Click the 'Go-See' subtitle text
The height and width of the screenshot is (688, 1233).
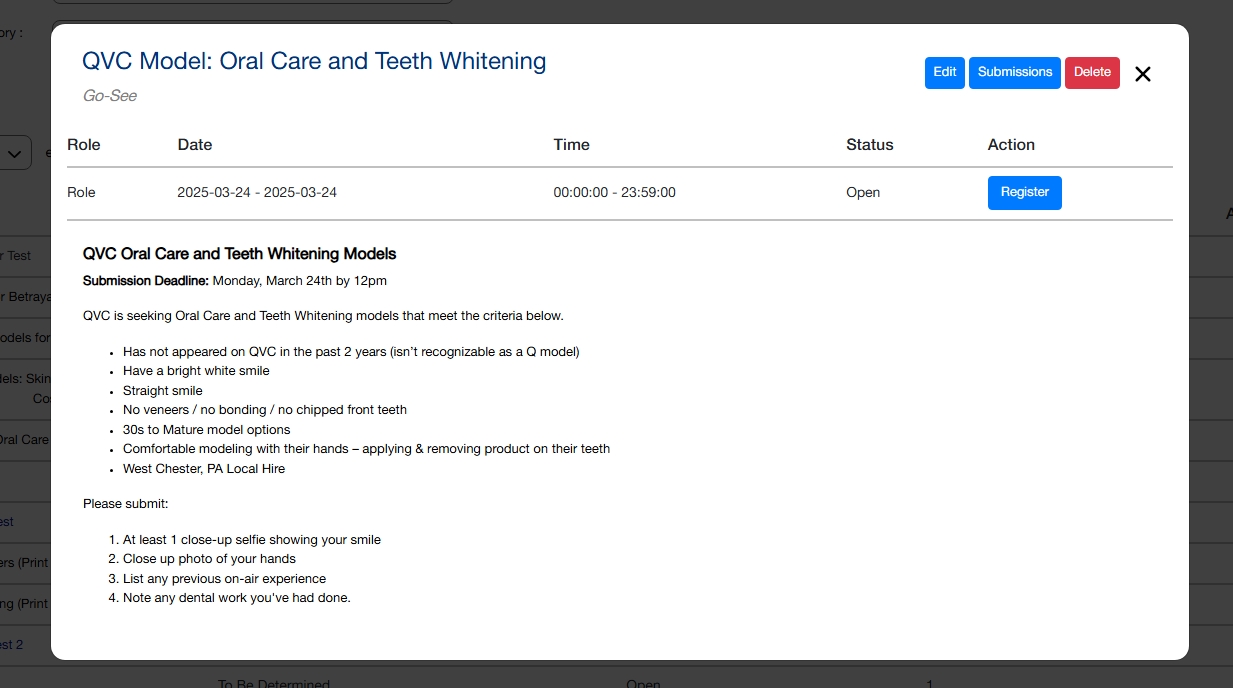[x=110, y=96]
